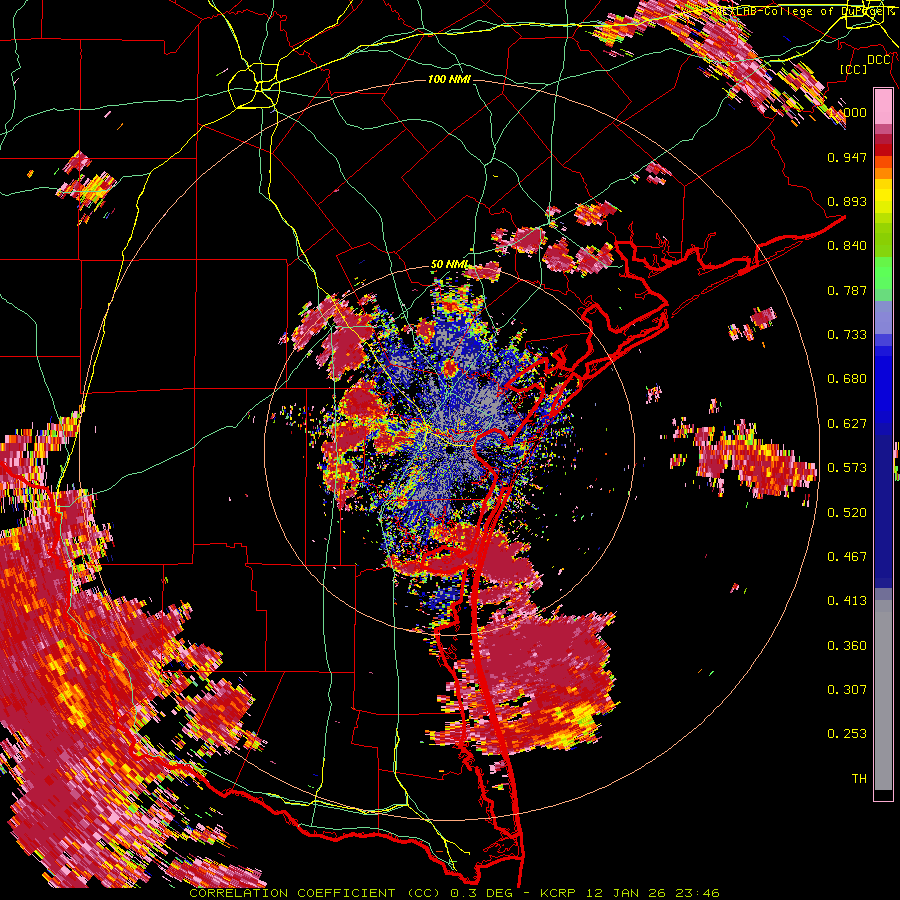Click the 0.787 color scale value
This screenshot has width=900, height=900.
pos(847,290)
